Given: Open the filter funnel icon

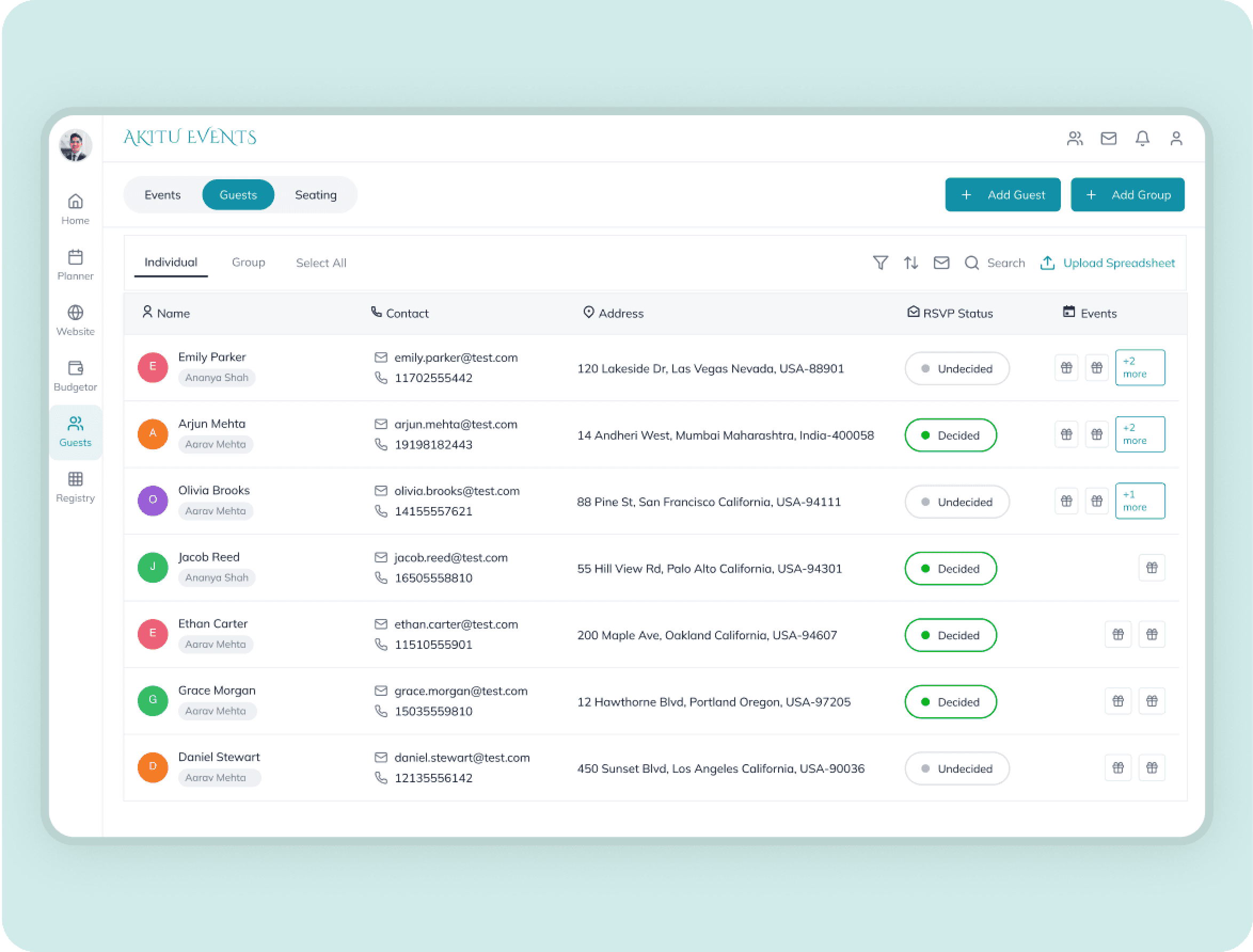Looking at the screenshot, I should (x=880, y=263).
